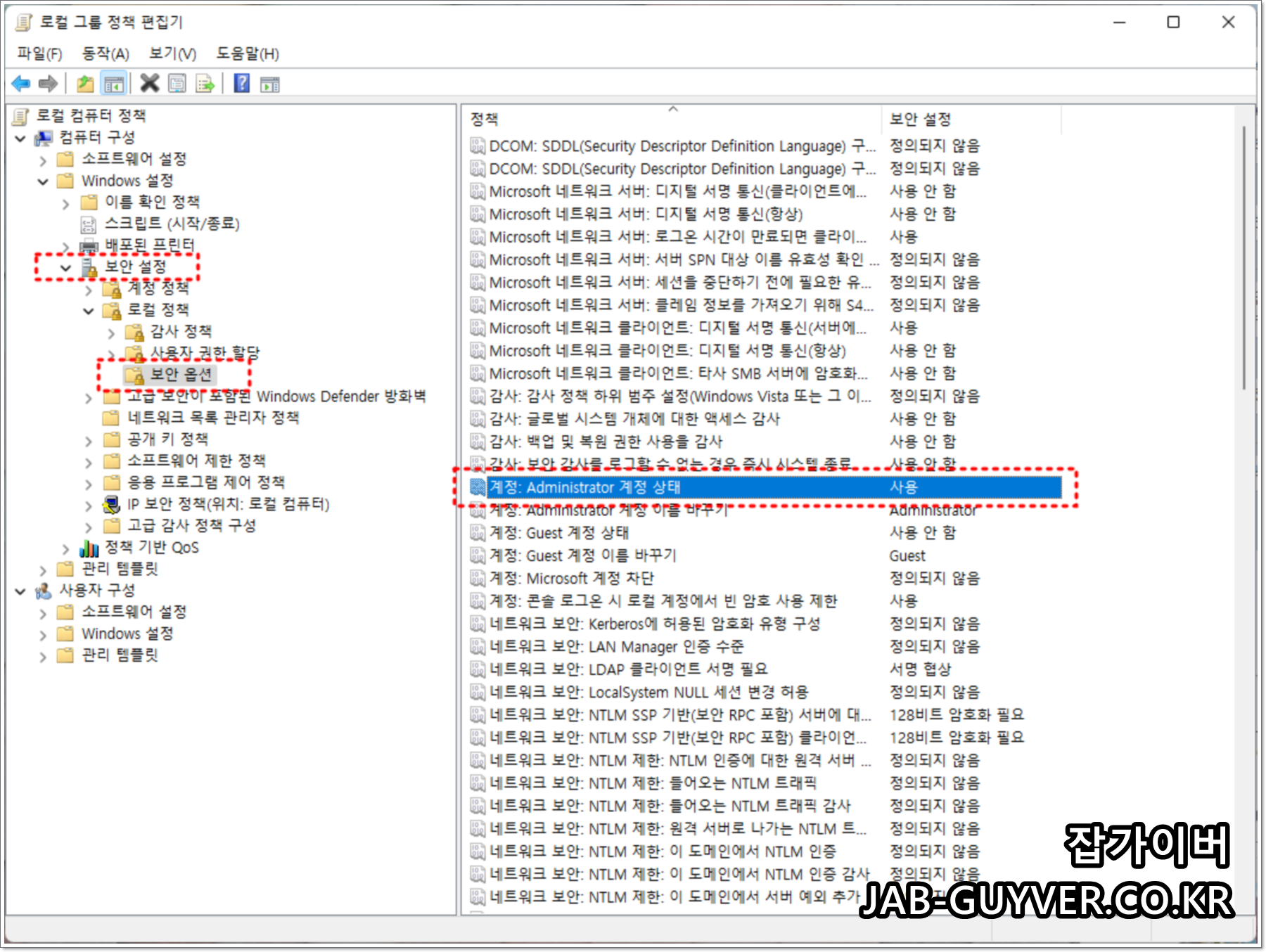1266x952 pixels.
Task: Click the Back arrow toolbar icon
Action: tap(21, 84)
